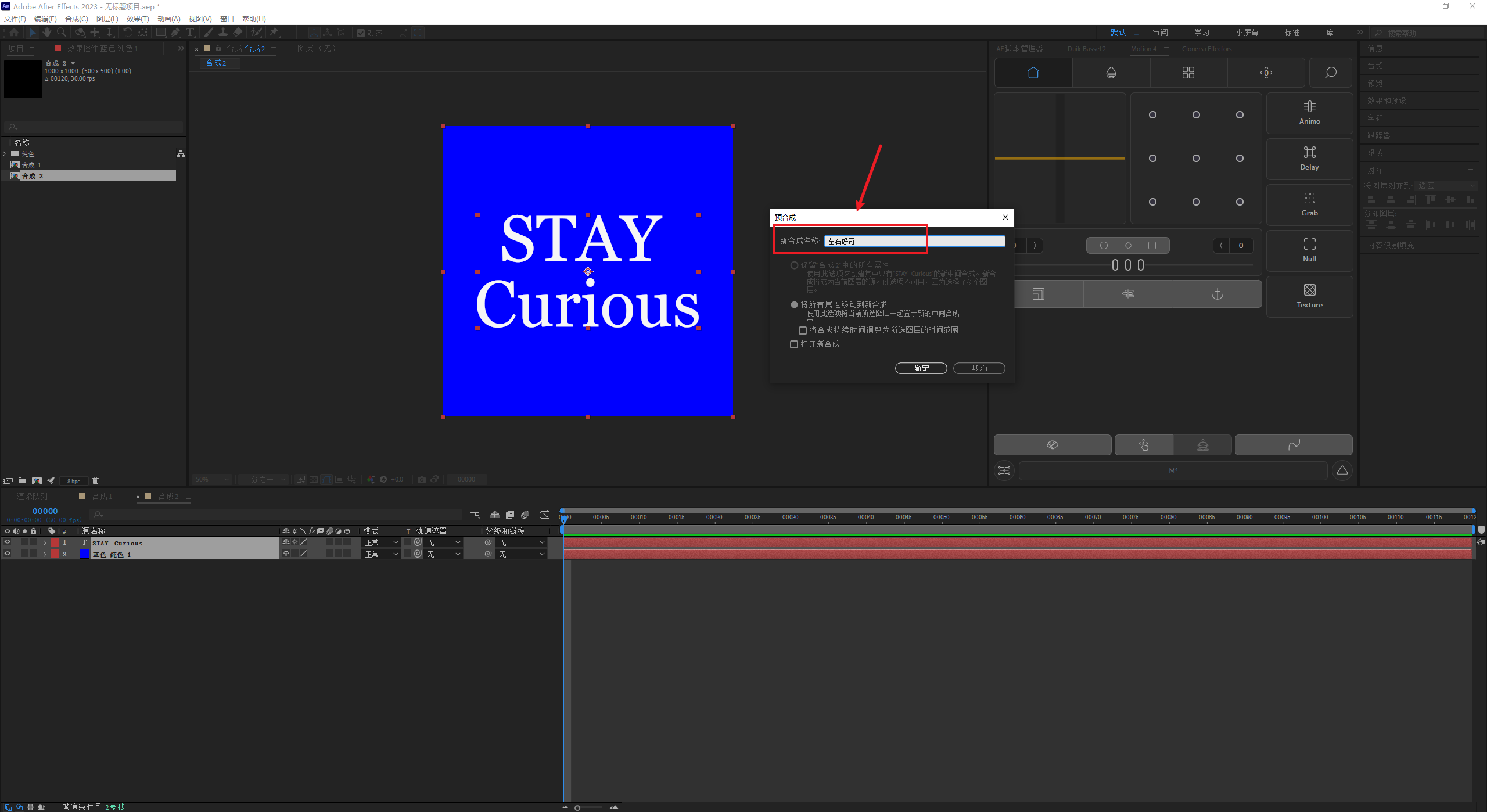Screen dimensions: 1487x812
Task: Click the Texture tool in Motion panel
Action: click(1309, 296)
